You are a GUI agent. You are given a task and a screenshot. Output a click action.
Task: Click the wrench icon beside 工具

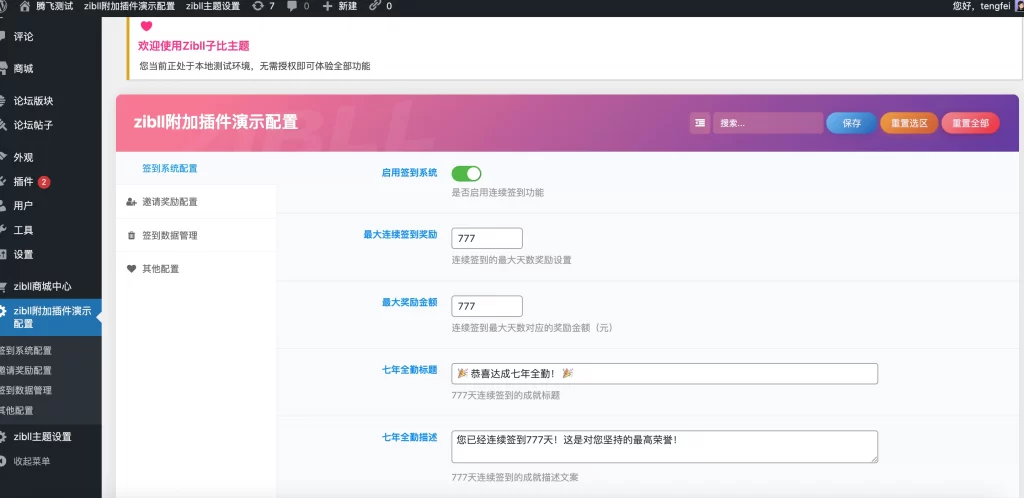click(3, 230)
